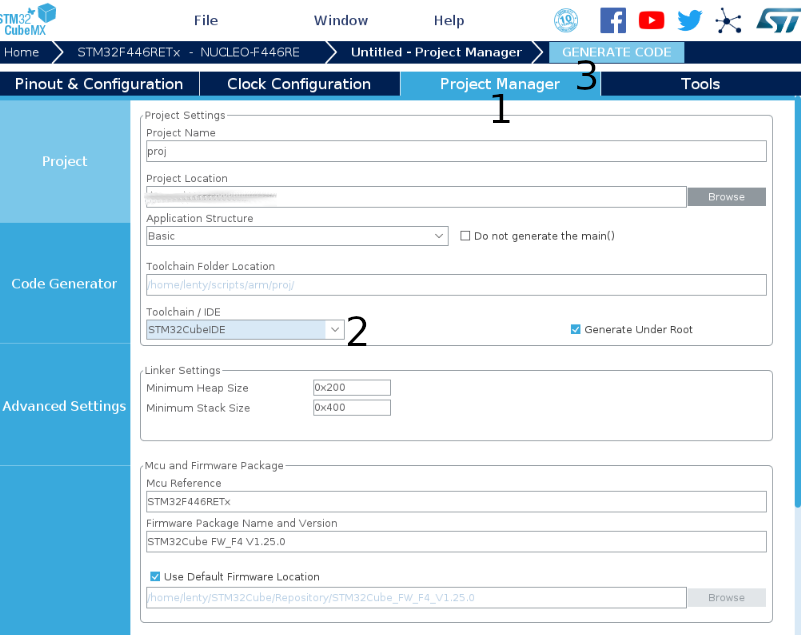Viewport: 801px width, 635px height.
Task: Click Untitled - Project Manager breadcrumb
Action: [436, 52]
